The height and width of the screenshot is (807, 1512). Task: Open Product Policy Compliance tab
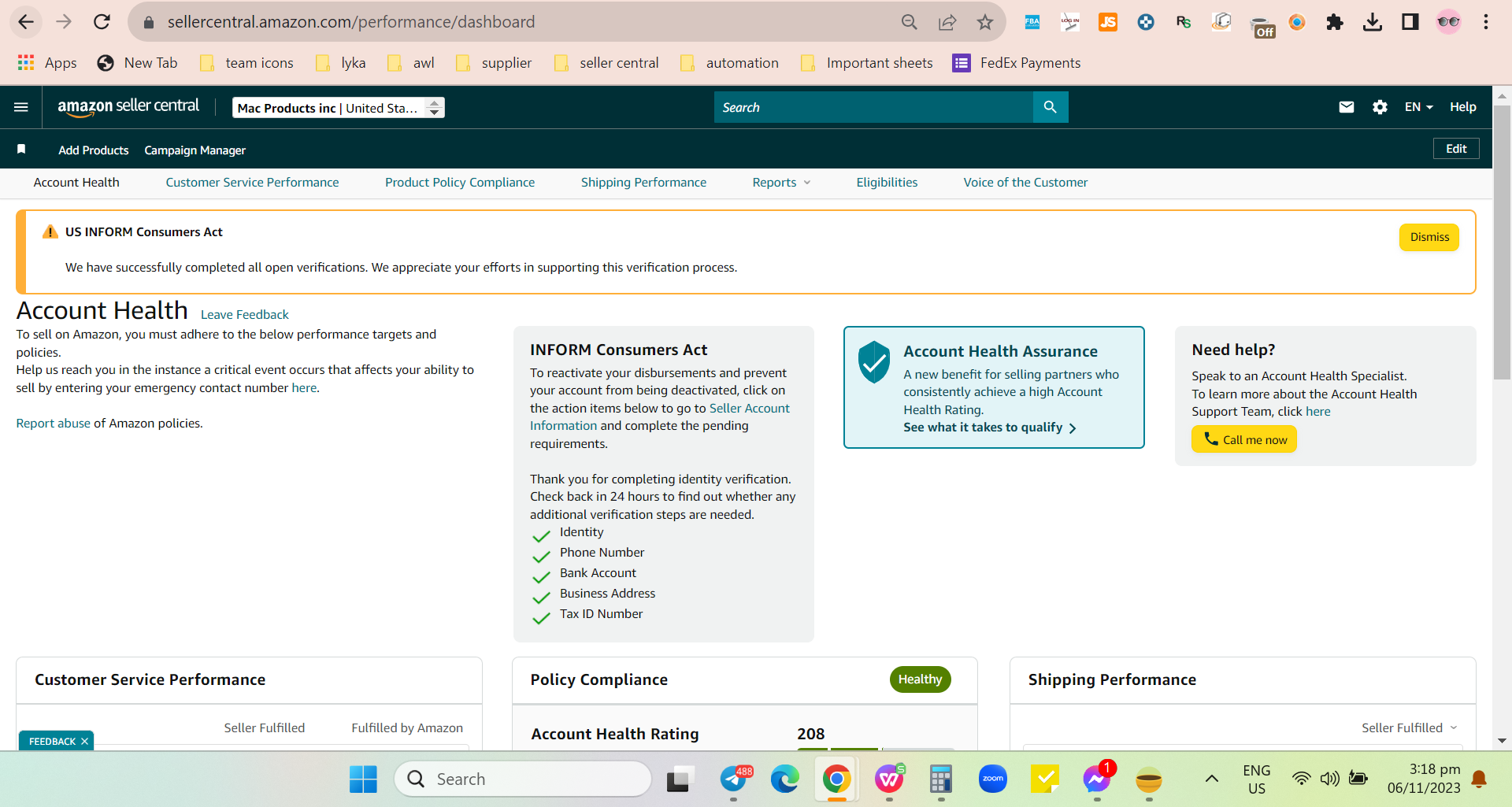pyautogui.click(x=460, y=183)
